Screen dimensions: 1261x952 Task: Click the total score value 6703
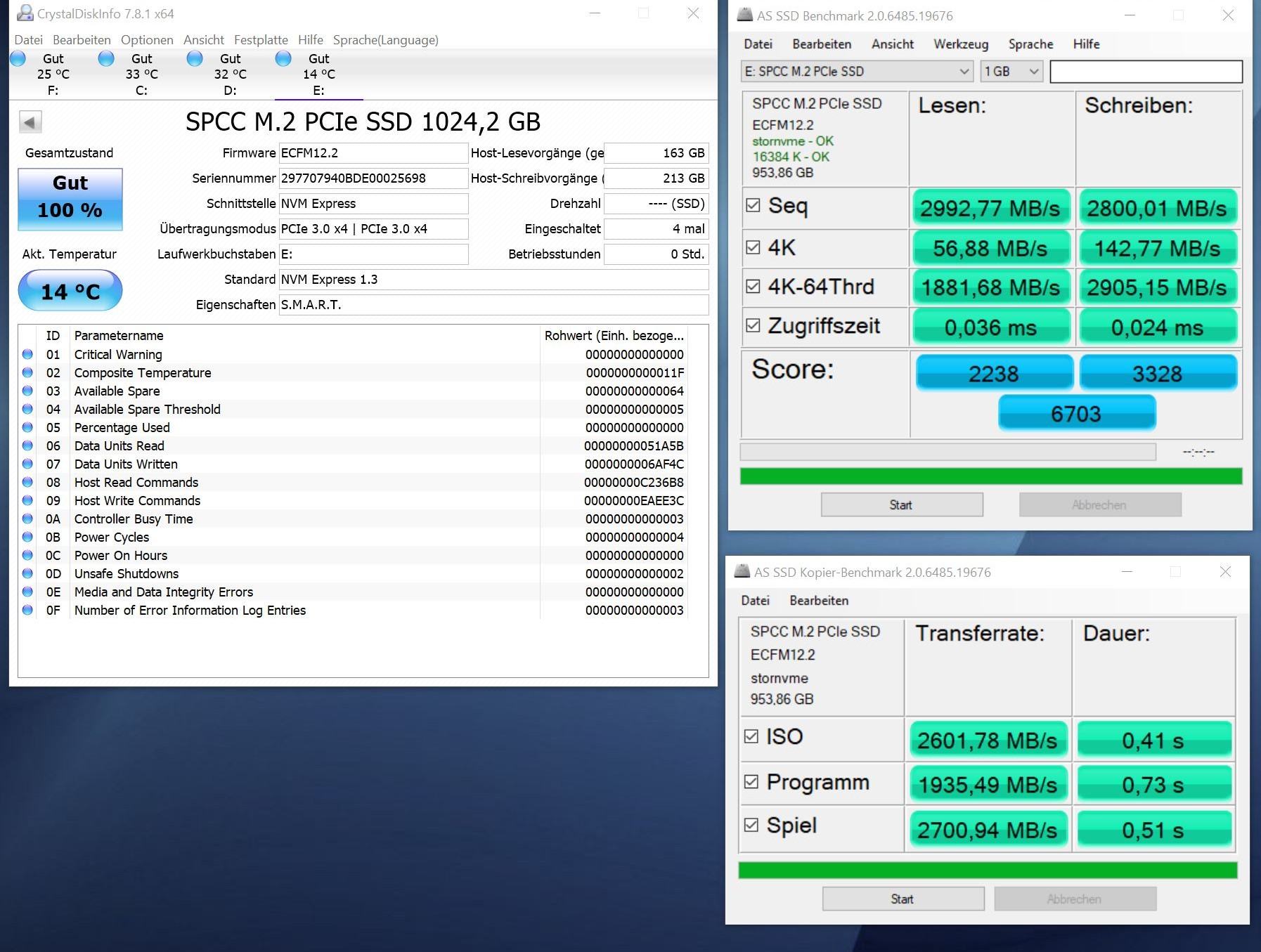tap(1076, 413)
